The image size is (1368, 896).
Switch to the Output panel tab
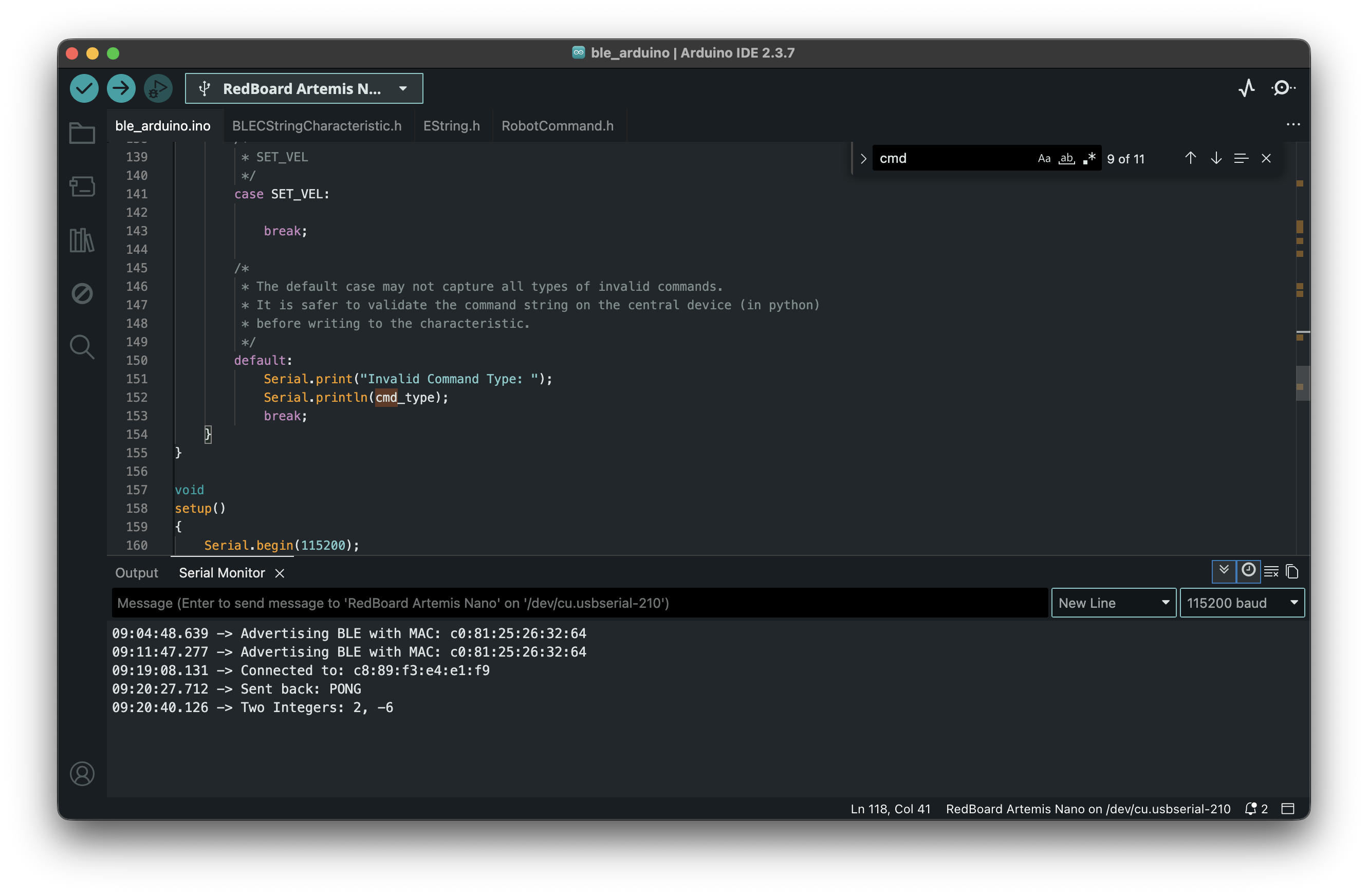(x=136, y=573)
